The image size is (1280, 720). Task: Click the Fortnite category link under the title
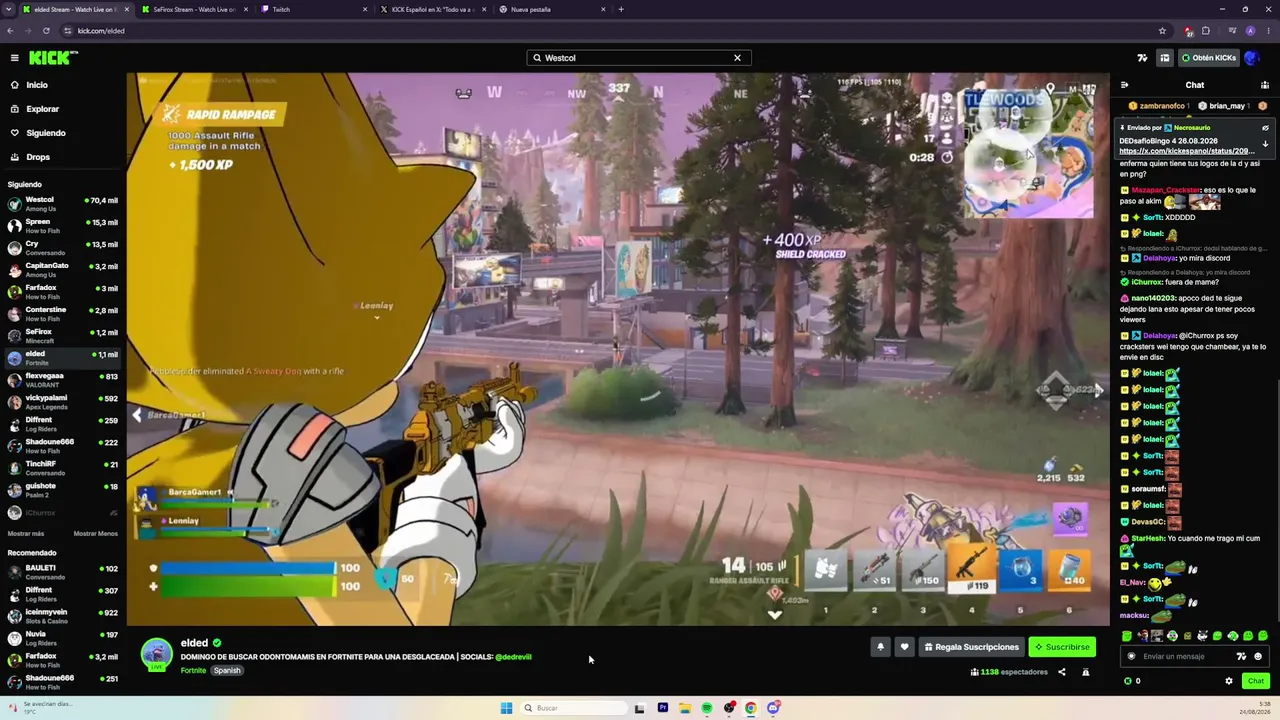[193, 670]
